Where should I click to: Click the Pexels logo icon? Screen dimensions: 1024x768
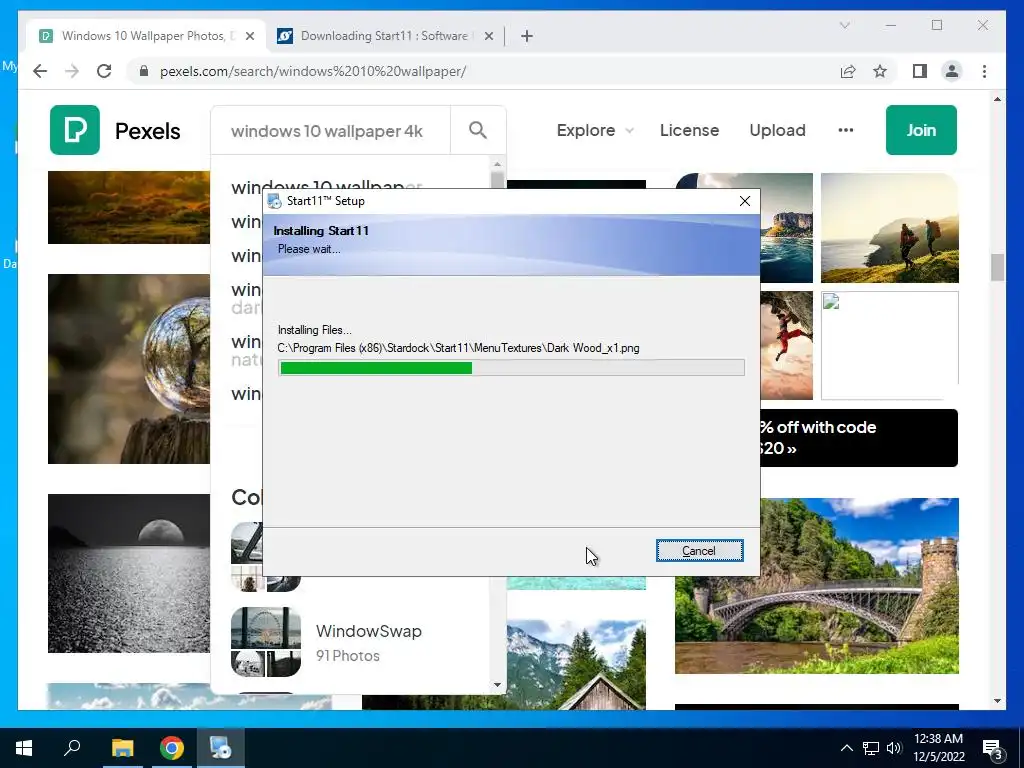(74, 130)
